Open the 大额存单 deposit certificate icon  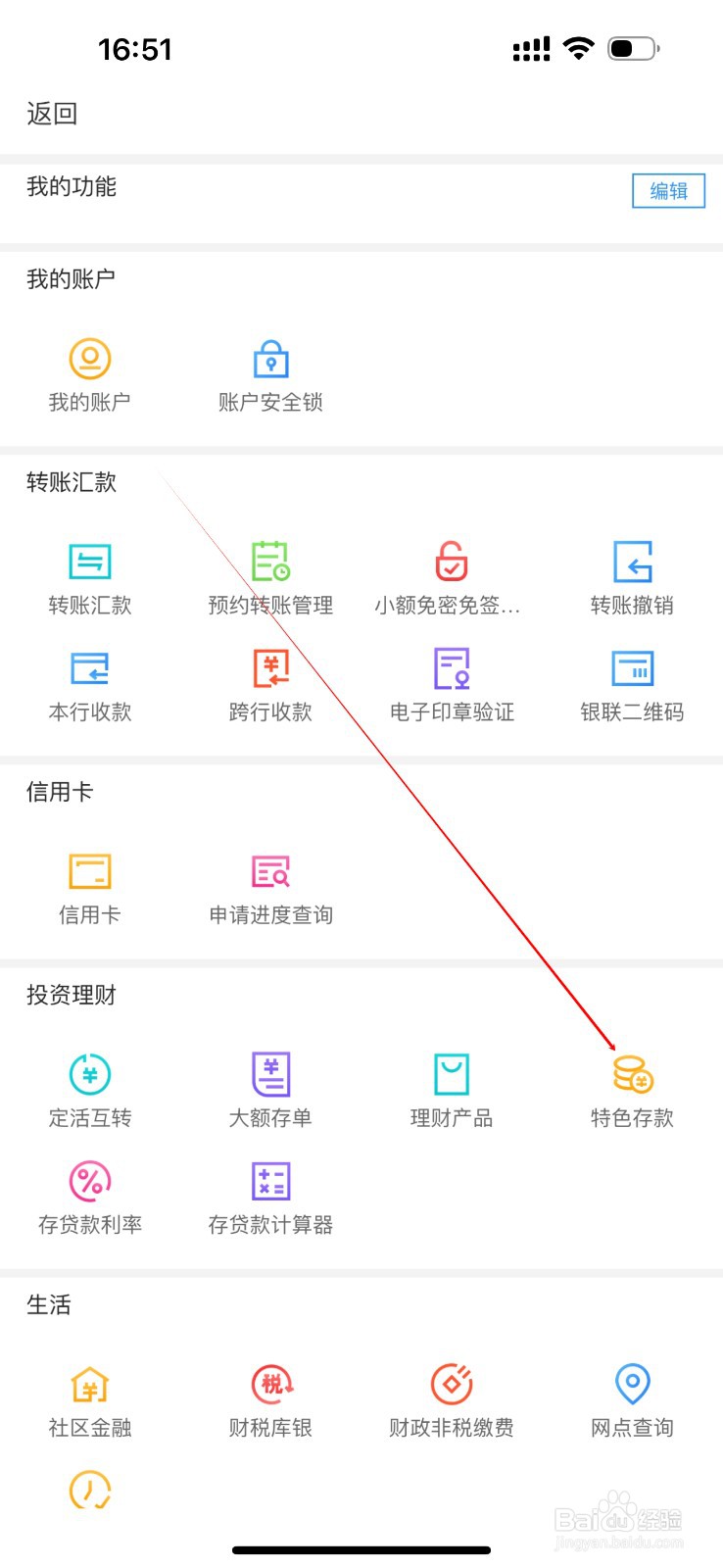click(x=271, y=1074)
